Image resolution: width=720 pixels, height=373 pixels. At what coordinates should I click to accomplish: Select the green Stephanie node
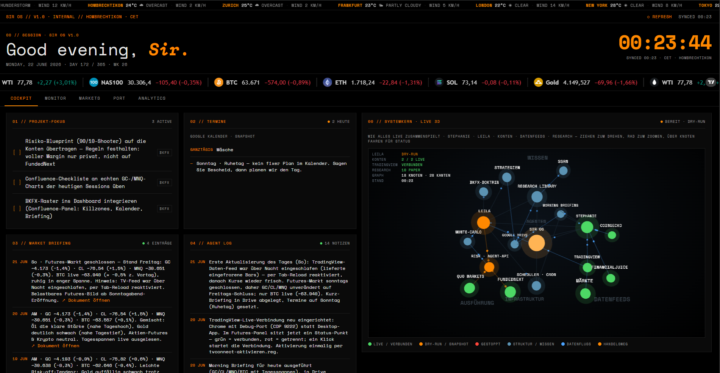pos(587,227)
